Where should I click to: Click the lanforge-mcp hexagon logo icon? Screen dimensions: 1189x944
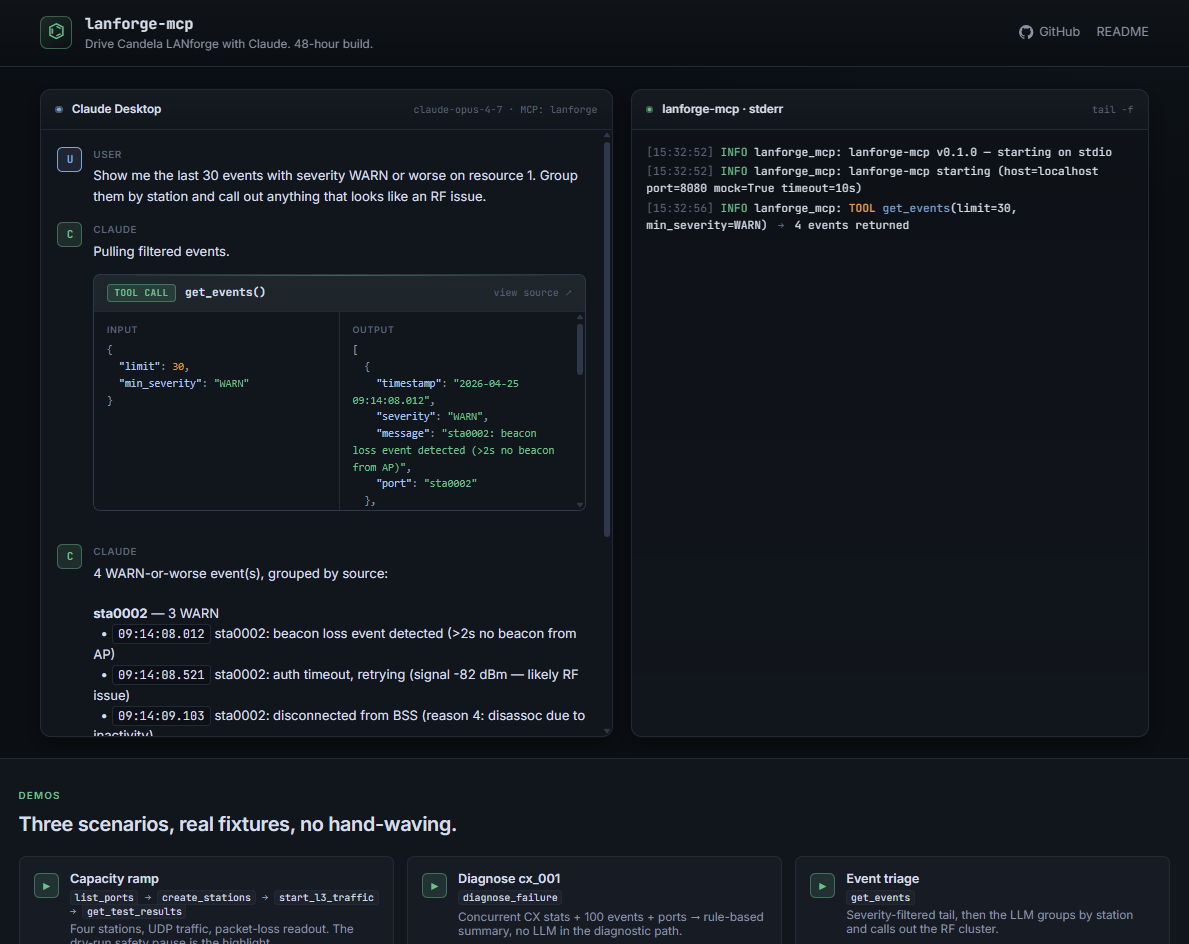56,32
